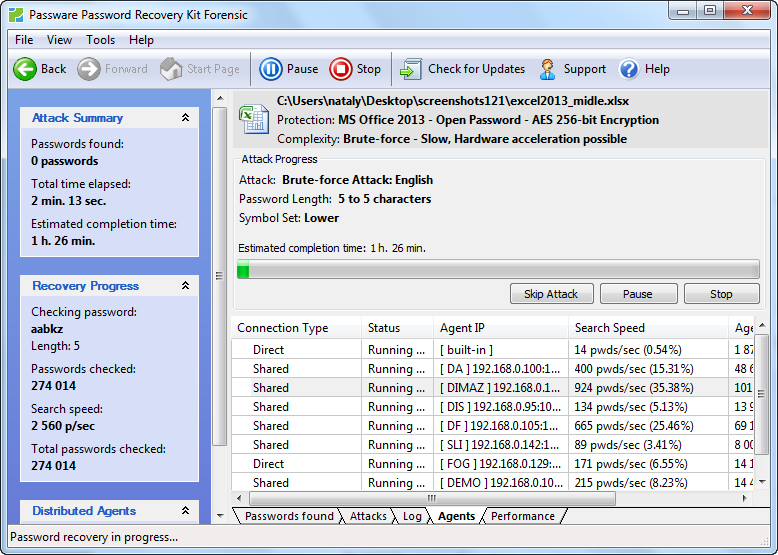Click the Skip Attack button
Screen dimensions: 778x555
coord(551,294)
